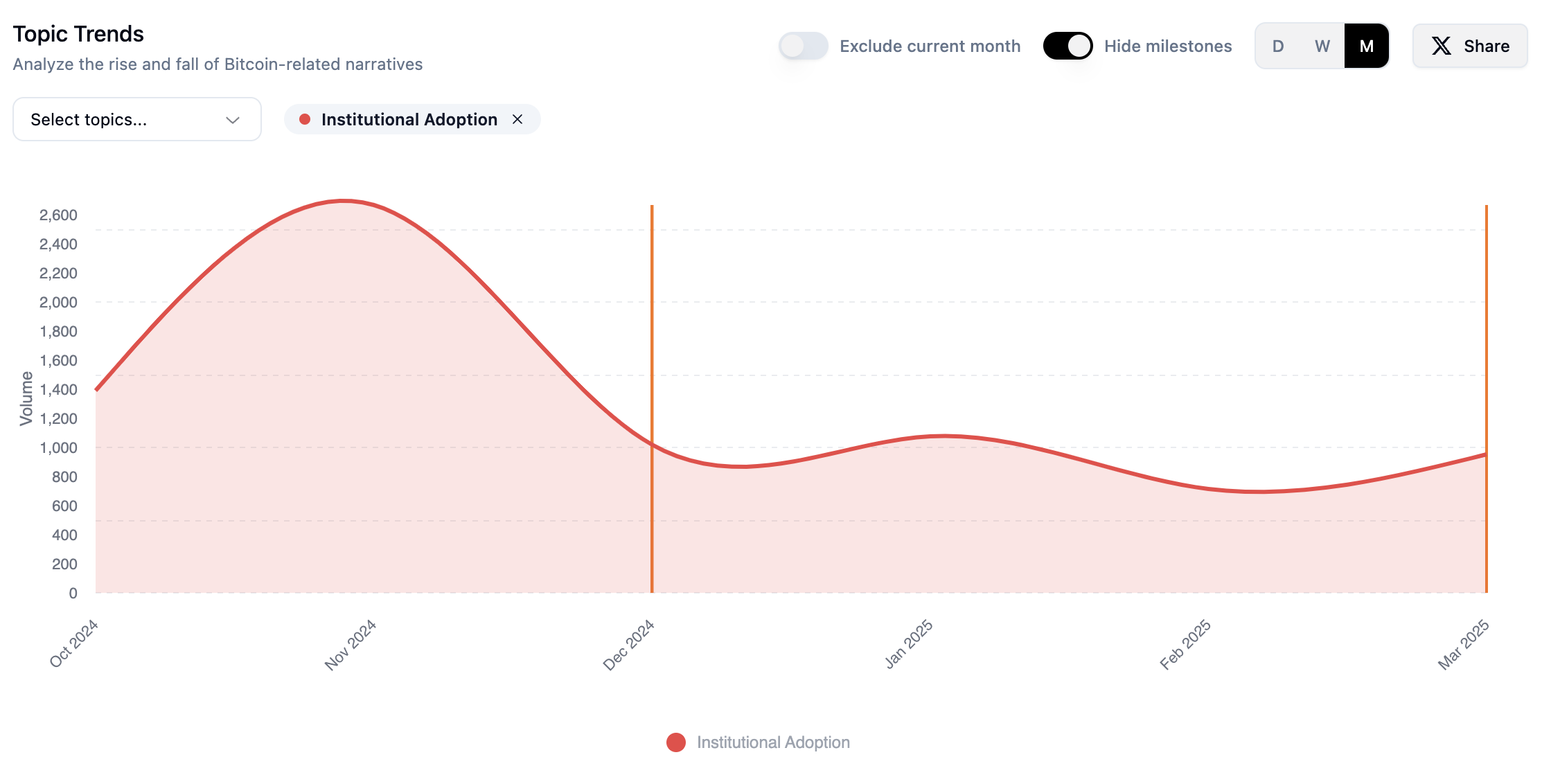This screenshot has width=1542, height=784.
Task: Click the Institutional Adoption chip label
Action: (x=409, y=119)
